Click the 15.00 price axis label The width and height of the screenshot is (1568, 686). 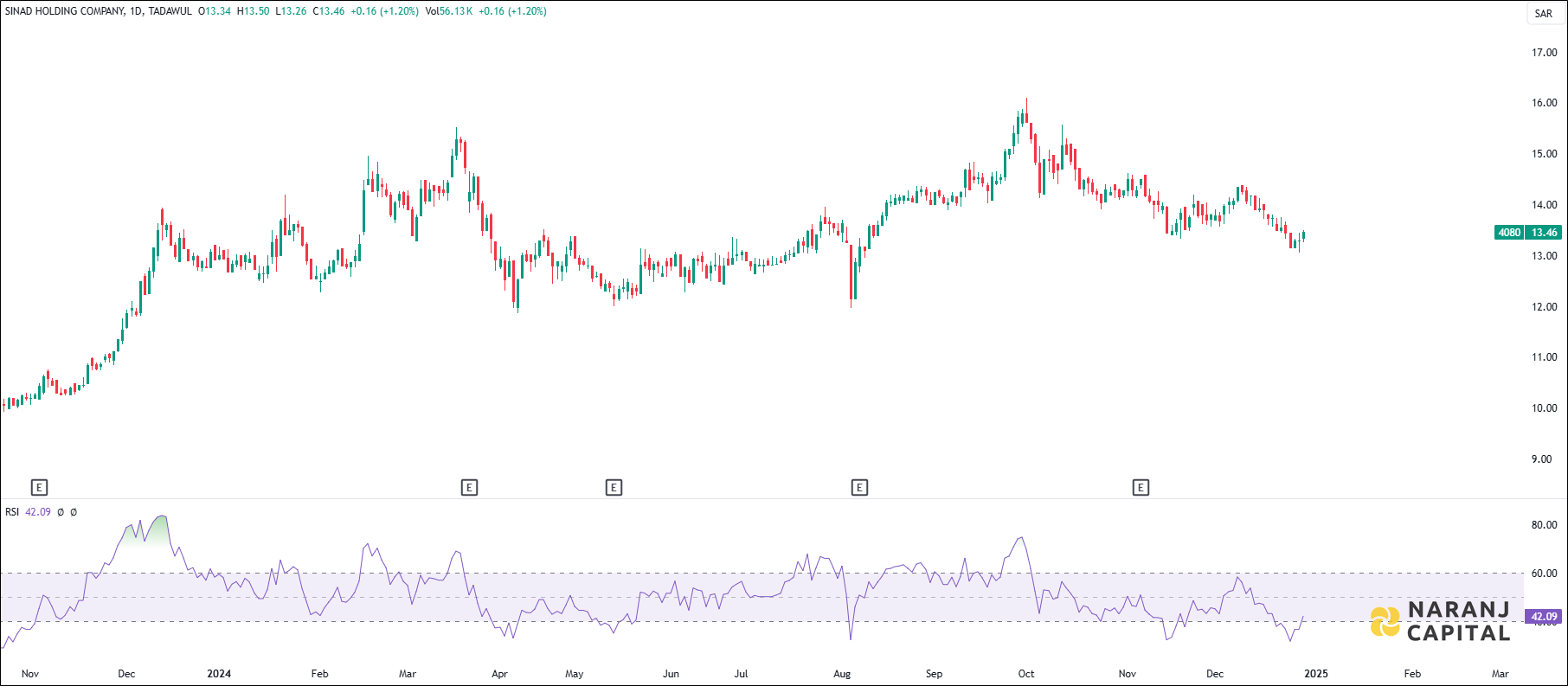pos(1544,154)
